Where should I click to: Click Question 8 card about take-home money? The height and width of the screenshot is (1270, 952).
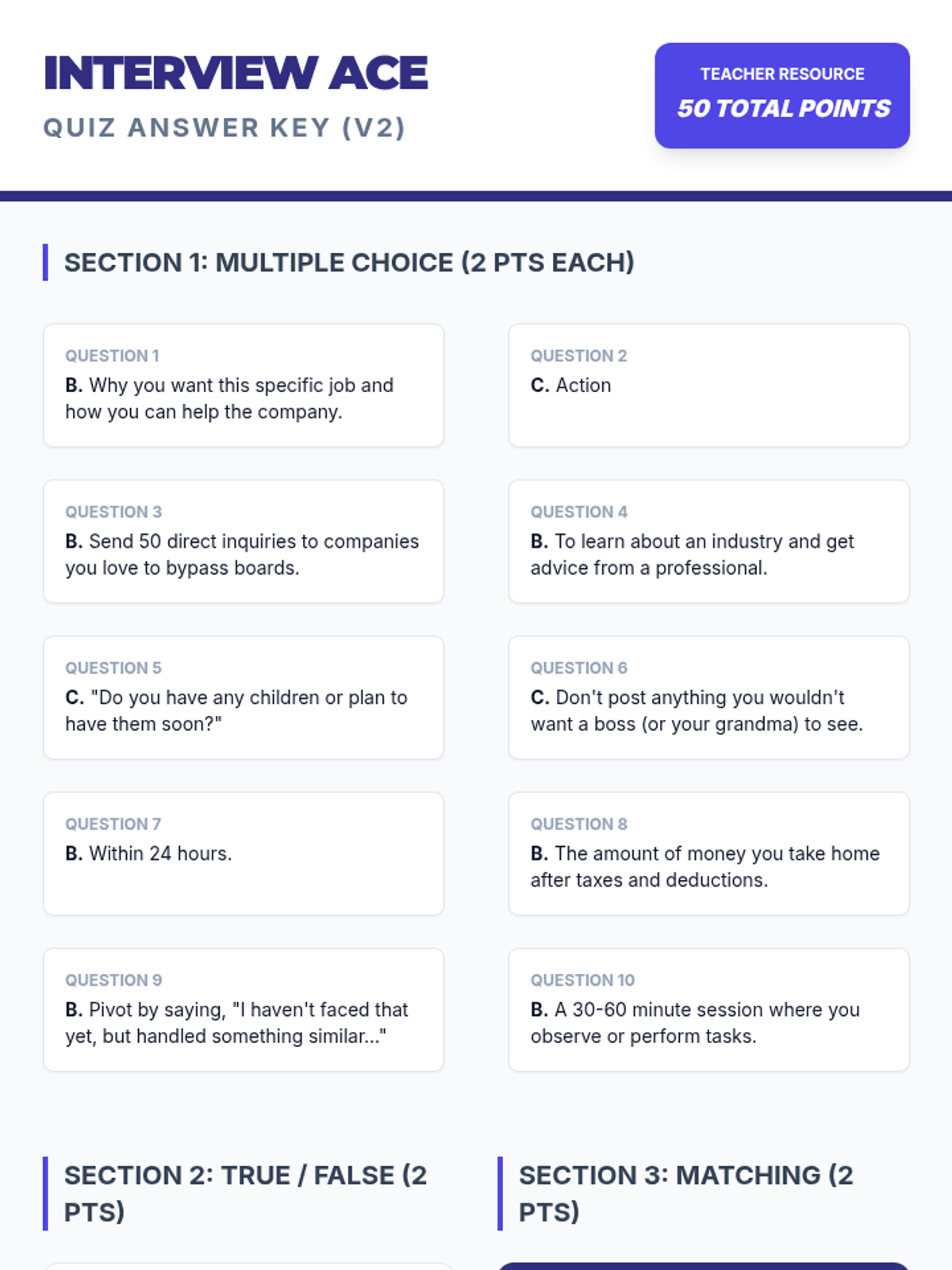pos(708,853)
